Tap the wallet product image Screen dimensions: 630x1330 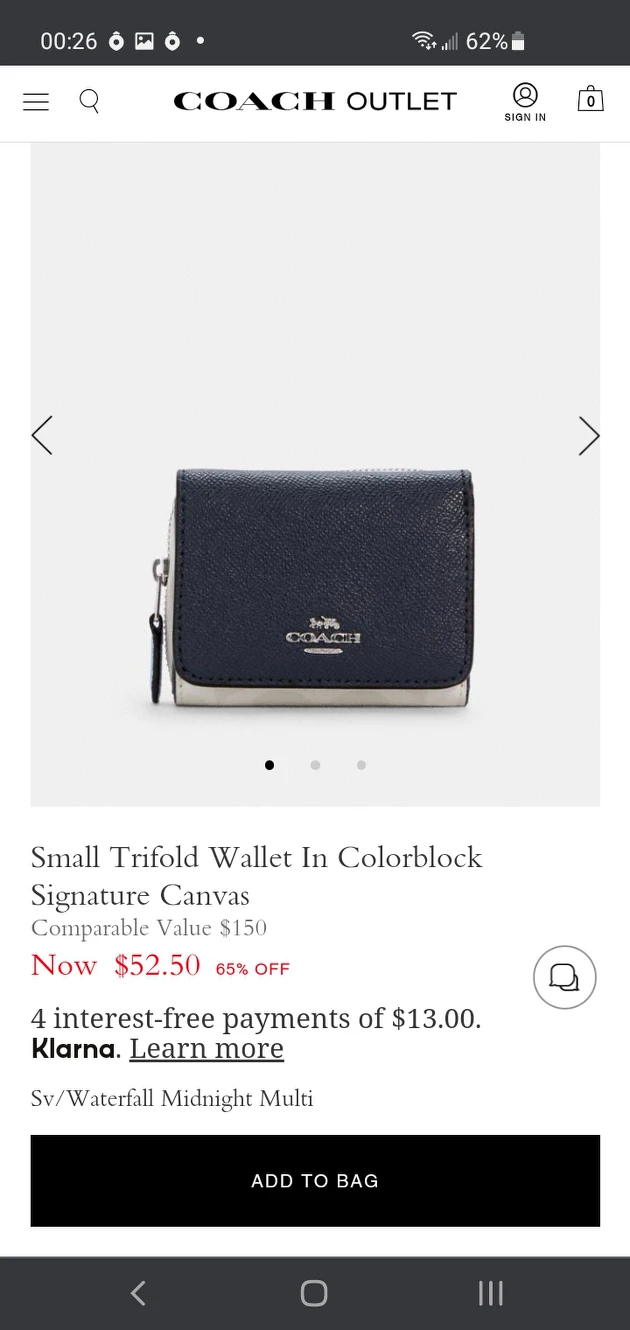pos(312,589)
